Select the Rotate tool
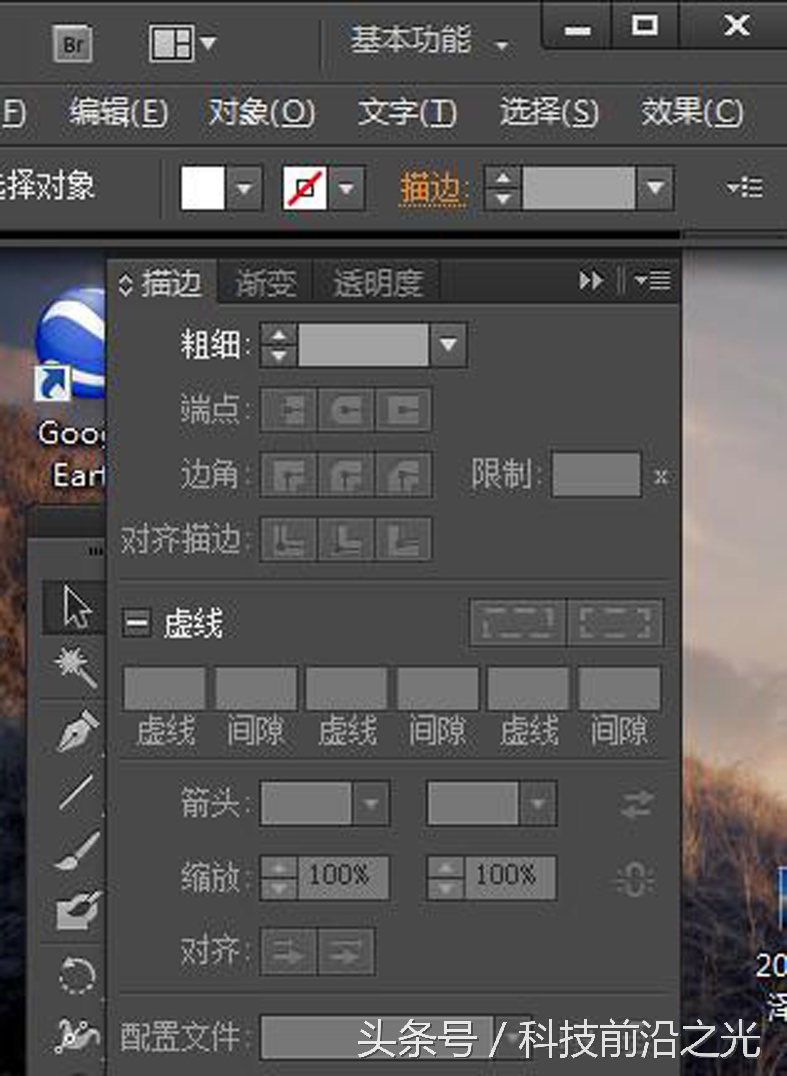The width and height of the screenshot is (787, 1076). (x=77, y=974)
